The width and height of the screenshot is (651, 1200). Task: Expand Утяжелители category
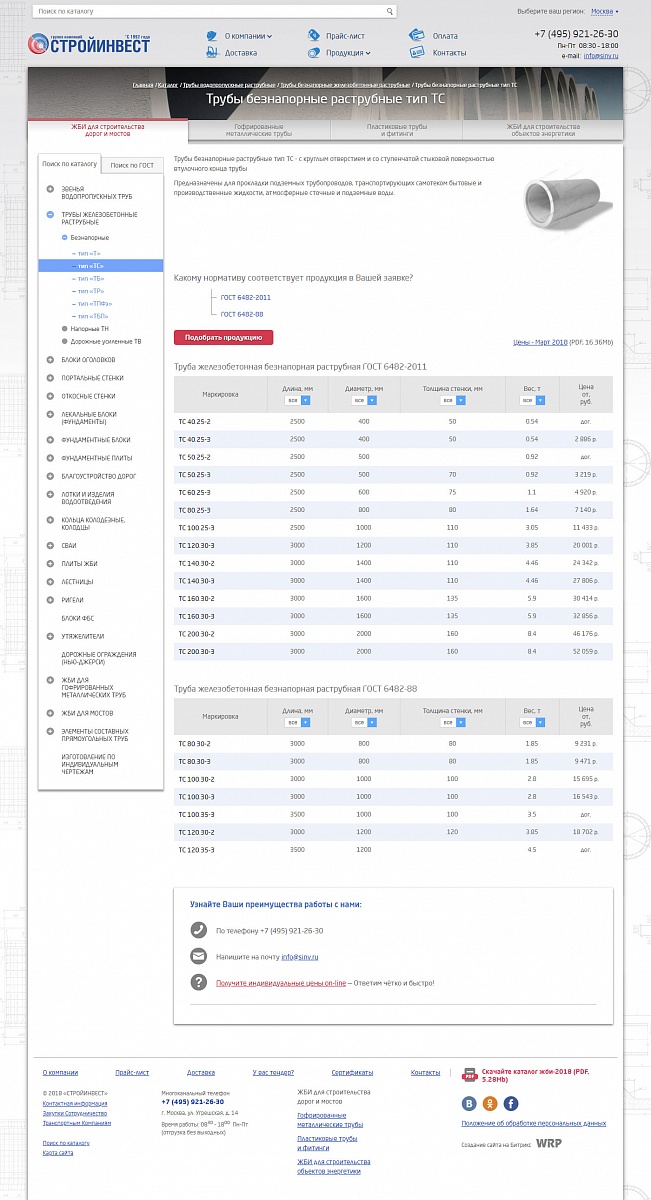click(x=50, y=636)
